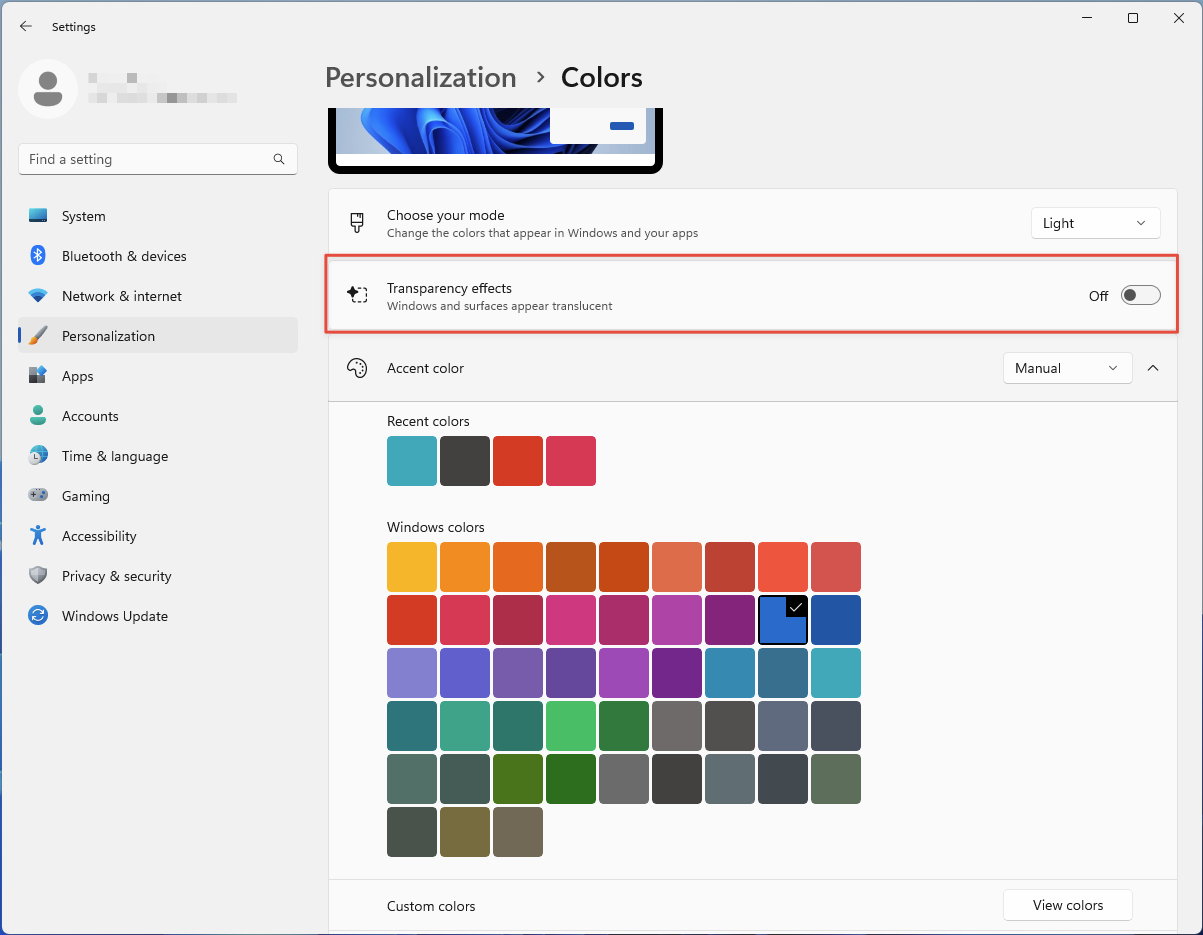The image size is (1203, 935).
Task: Click the sparkle icon beside Transparency effects
Action: [x=357, y=295]
